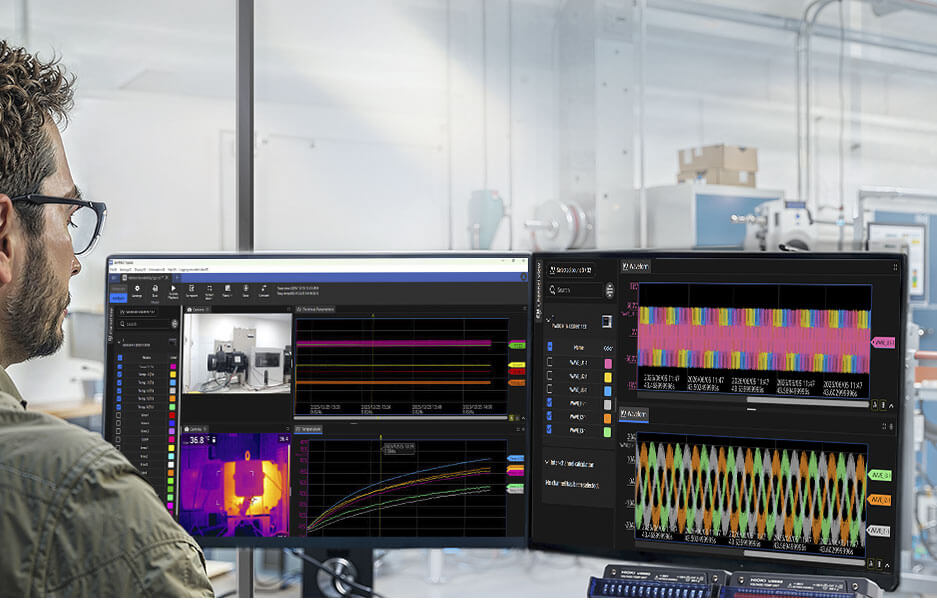
Task: Click the green channel flag beside upper-left chart
Action: pyautogui.click(x=517, y=346)
